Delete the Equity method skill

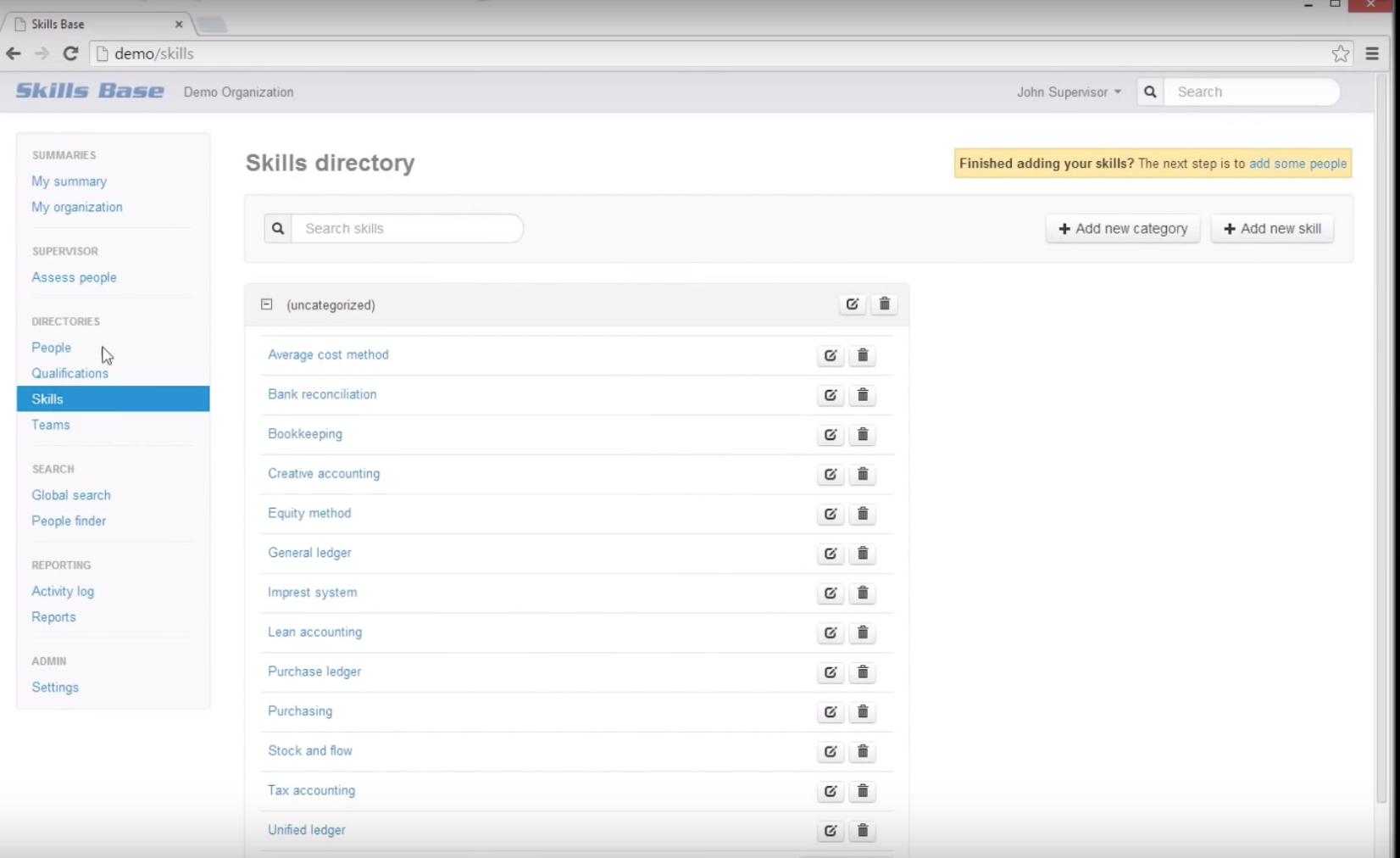863,514
